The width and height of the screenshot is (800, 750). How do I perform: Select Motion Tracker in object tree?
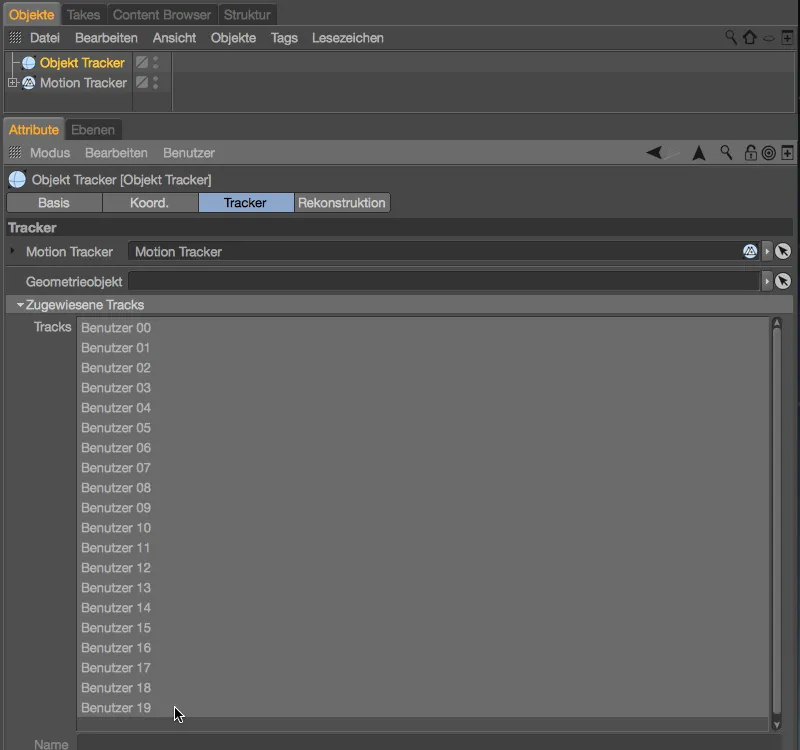[83, 83]
